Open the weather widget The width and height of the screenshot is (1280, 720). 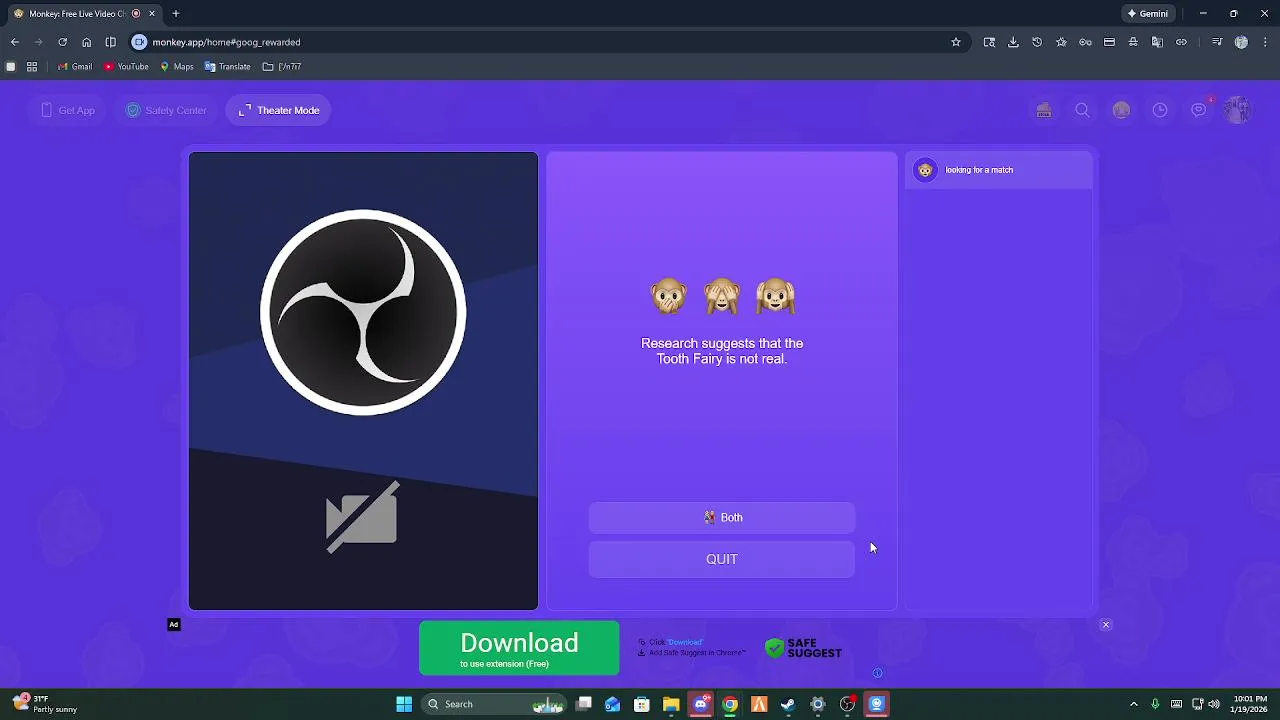[x=47, y=704]
